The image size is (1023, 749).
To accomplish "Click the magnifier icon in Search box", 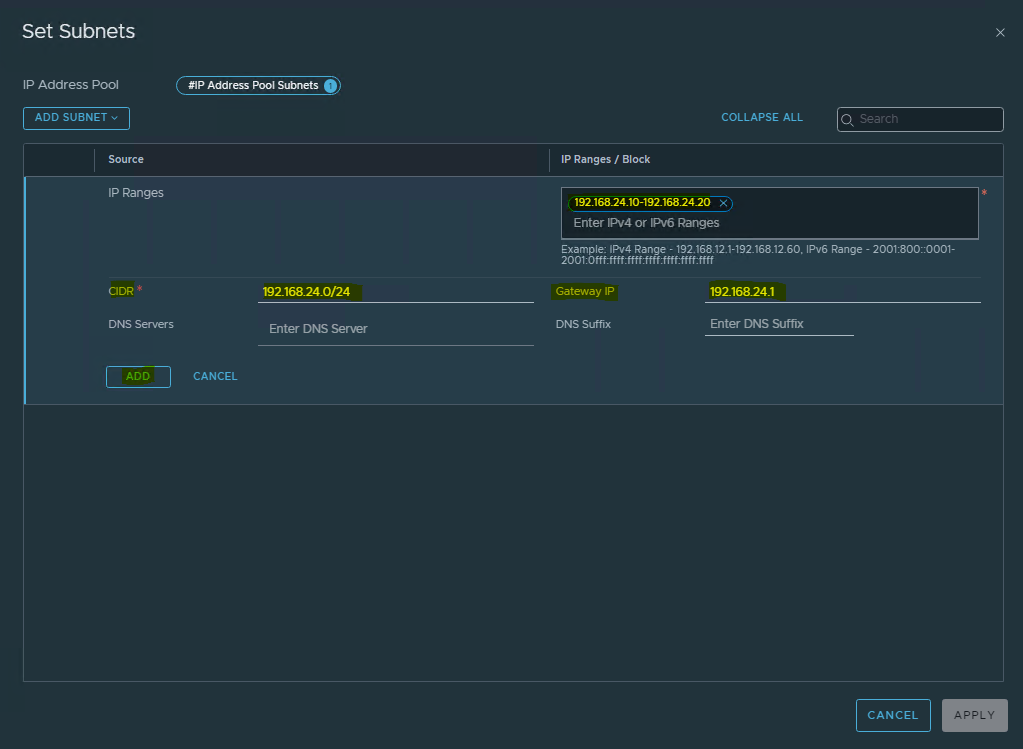I will (849, 119).
